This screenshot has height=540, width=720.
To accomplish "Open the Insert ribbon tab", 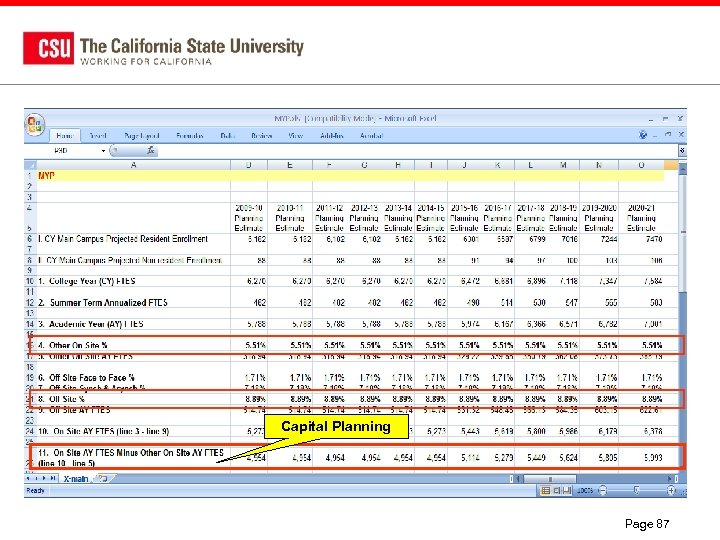I will tap(98, 135).
